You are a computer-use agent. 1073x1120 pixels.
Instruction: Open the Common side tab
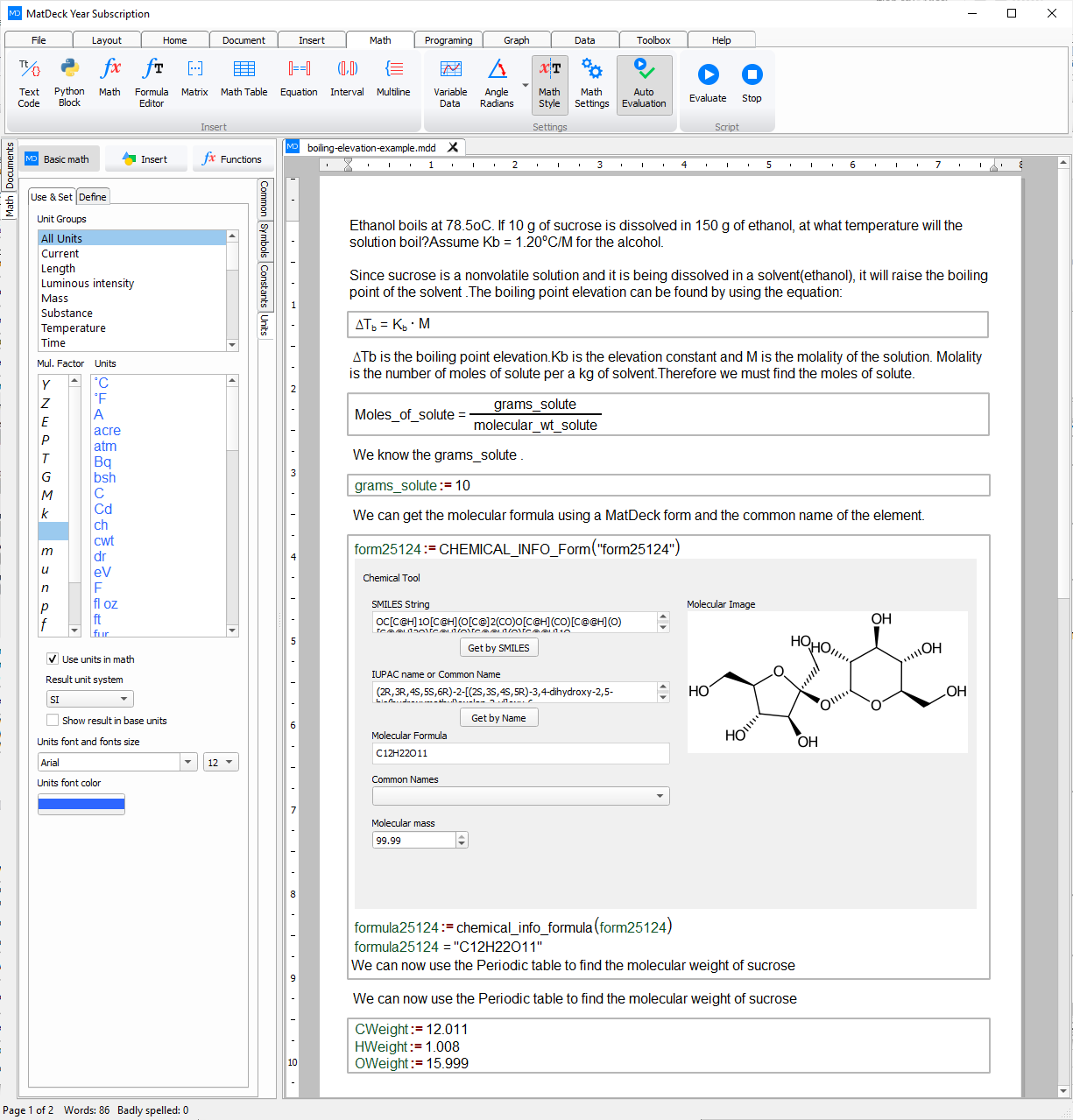pos(265,200)
